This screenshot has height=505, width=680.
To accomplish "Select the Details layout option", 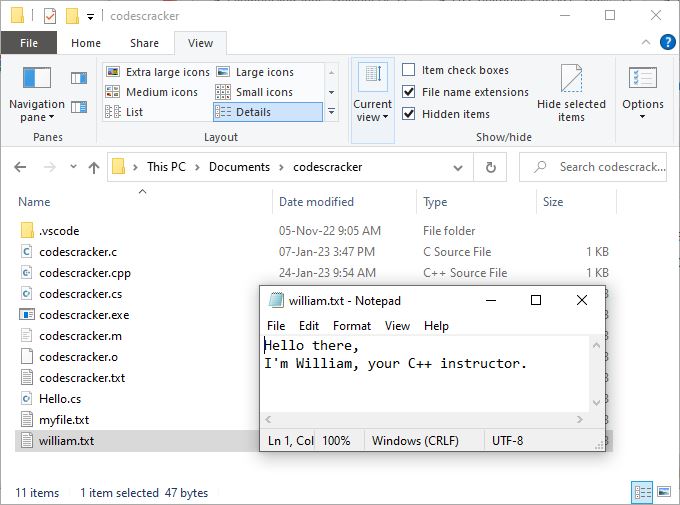I will coord(268,112).
